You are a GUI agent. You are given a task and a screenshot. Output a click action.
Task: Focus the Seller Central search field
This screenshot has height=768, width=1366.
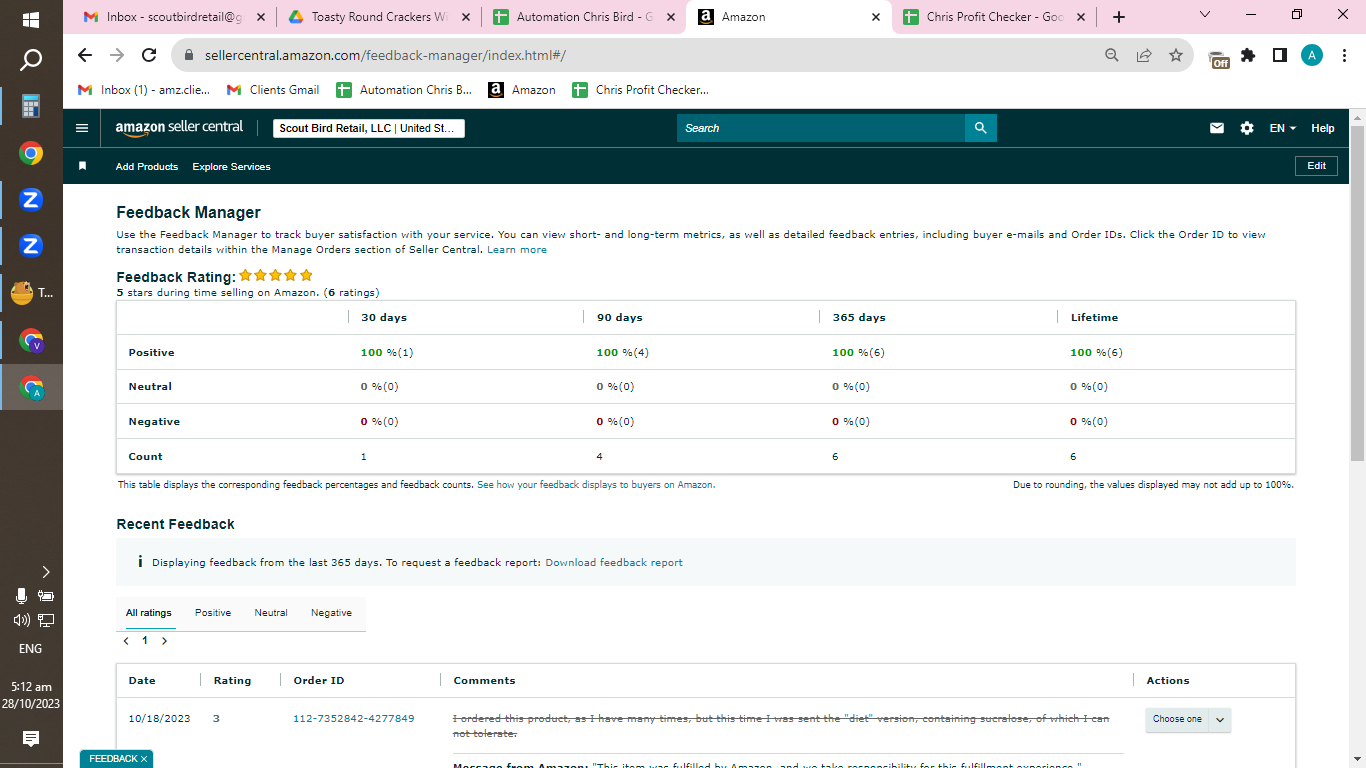821,128
